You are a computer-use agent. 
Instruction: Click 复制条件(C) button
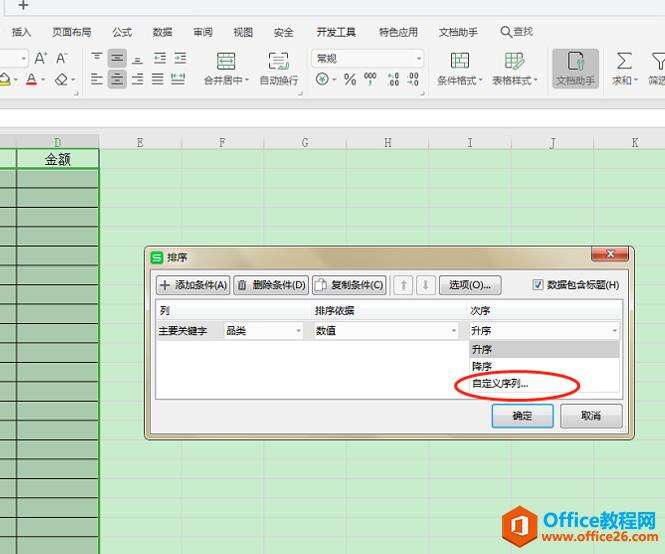(x=349, y=285)
